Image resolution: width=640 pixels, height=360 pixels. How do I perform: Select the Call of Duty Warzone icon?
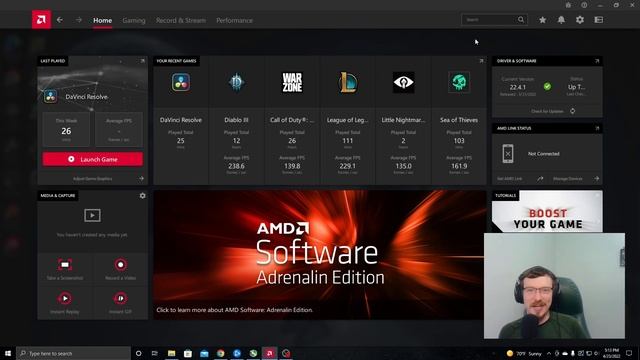tap(292, 82)
